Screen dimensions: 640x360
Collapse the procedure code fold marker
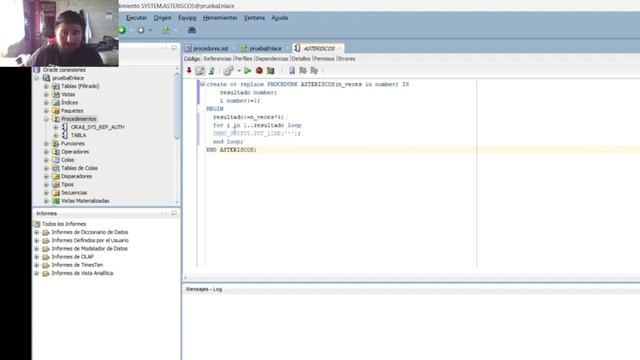[x=202, y=84]
